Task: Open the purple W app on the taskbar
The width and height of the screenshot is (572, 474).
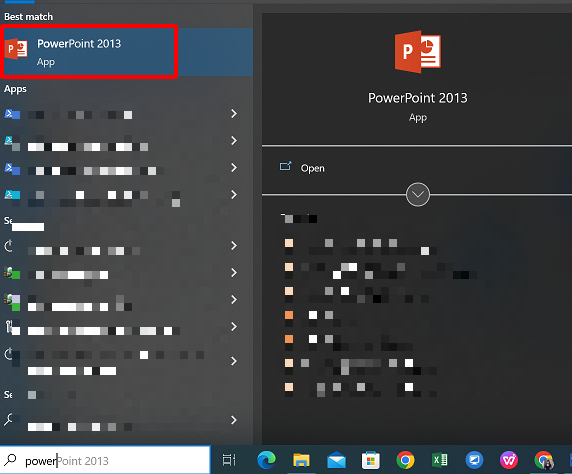Action: [509, 460]
